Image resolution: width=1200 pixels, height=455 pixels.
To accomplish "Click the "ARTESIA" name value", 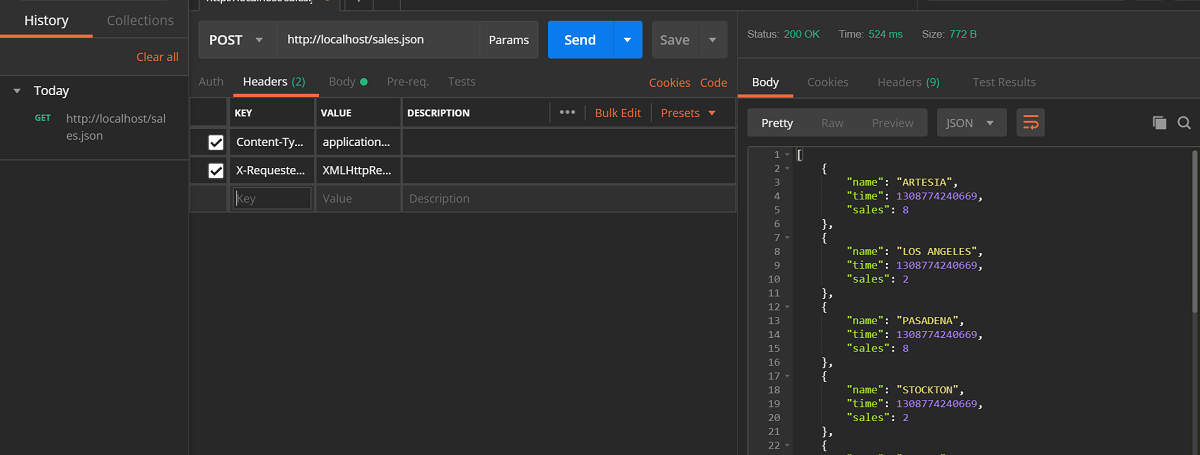I will [x=926, y=182].
